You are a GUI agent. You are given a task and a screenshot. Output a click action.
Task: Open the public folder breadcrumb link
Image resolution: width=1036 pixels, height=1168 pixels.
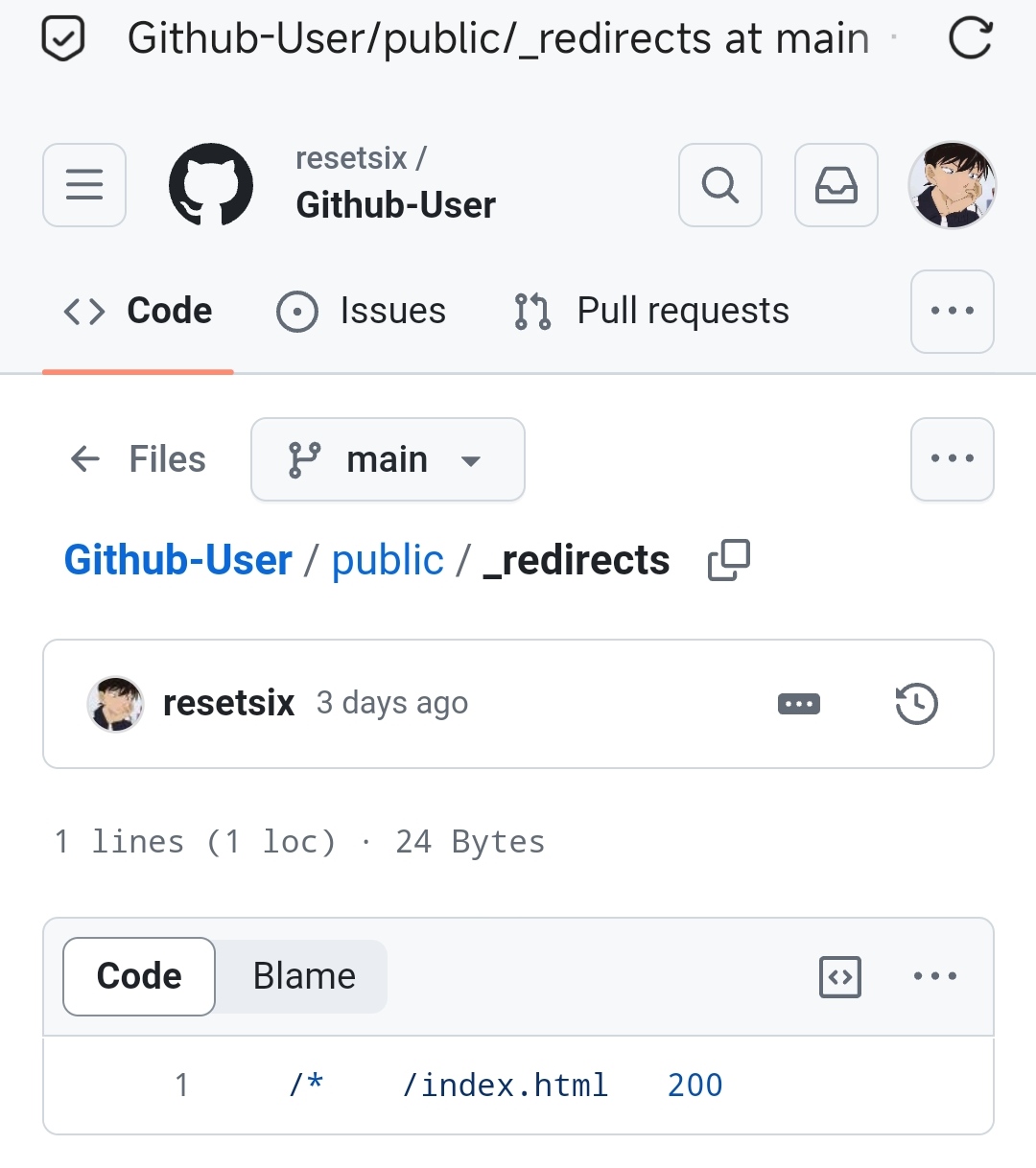[388, 560]
